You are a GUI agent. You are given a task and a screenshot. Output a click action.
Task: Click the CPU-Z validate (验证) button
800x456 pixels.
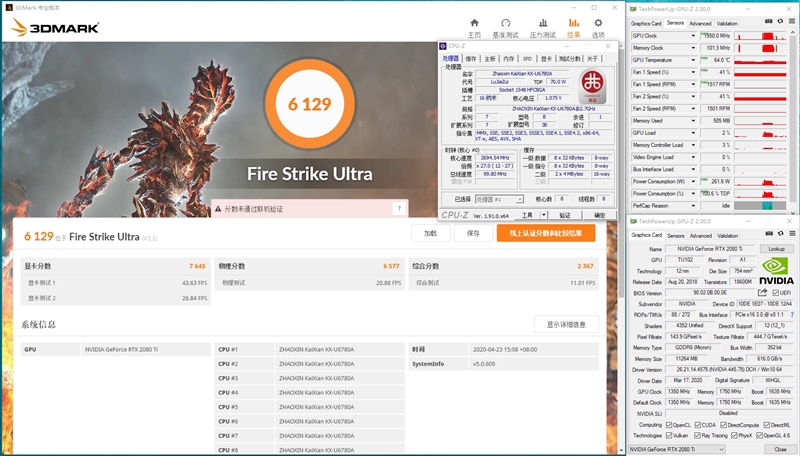tap(565, 215)
